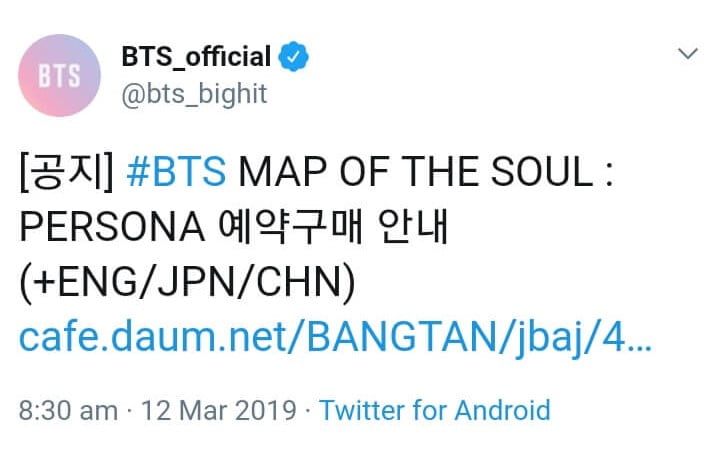The height and width of the screenshot is (453, 720).
Task: Open the BTS_official display name
Action: click(x=196, y=58)
